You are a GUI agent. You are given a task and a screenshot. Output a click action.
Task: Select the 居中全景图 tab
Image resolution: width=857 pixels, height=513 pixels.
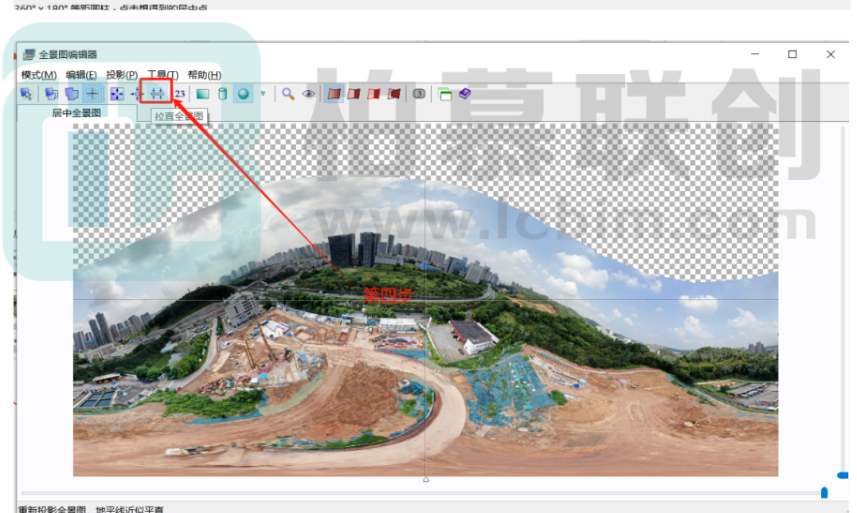click(77, 113)
